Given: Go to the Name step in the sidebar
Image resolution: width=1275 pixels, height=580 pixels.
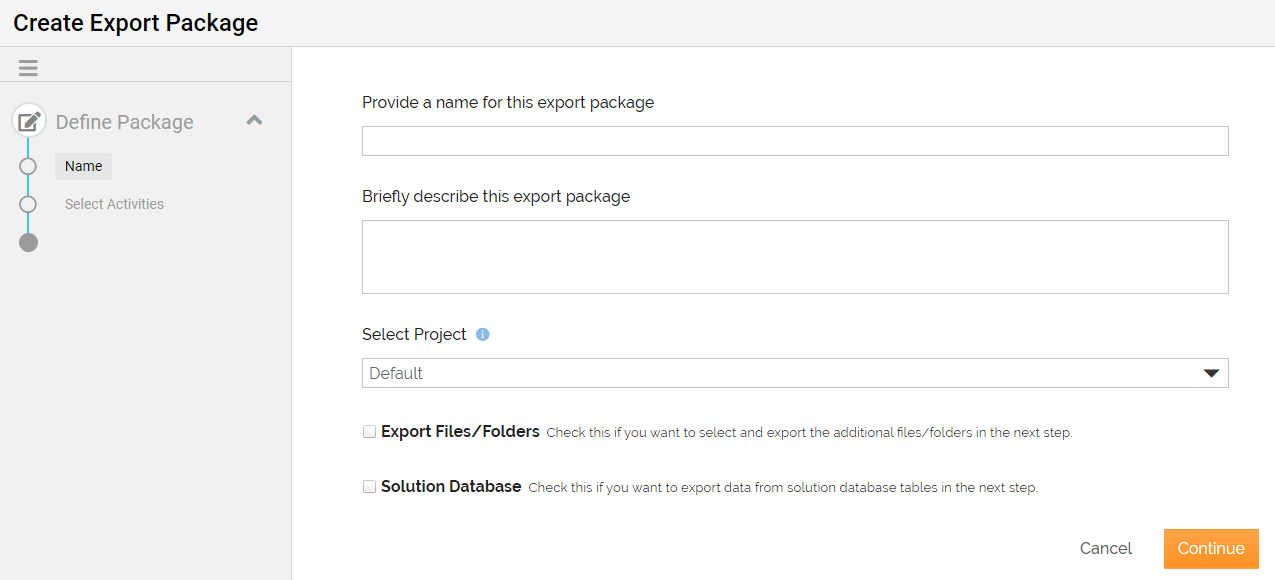Looking at the screenshot, I should [84, 166].
